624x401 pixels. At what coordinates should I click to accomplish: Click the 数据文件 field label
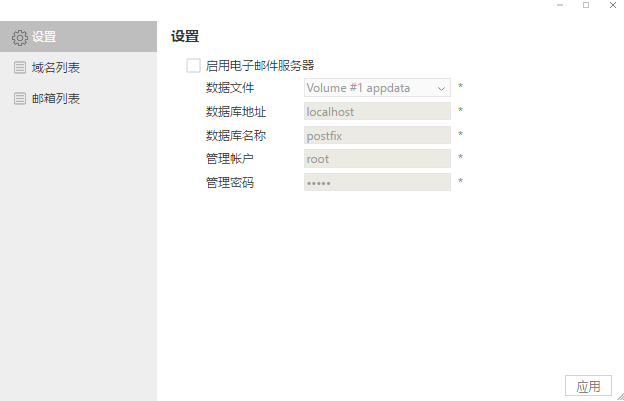coord(229,88)
